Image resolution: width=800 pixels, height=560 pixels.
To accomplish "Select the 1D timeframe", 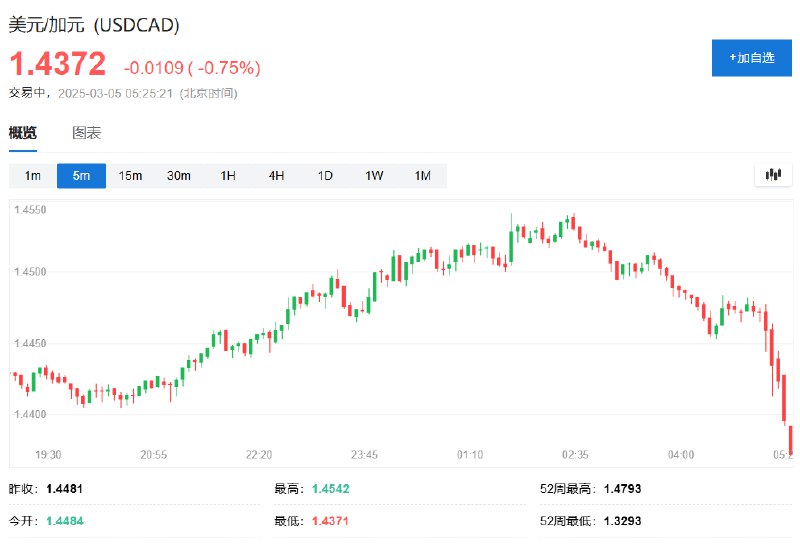I will click(x=325, y=176).
